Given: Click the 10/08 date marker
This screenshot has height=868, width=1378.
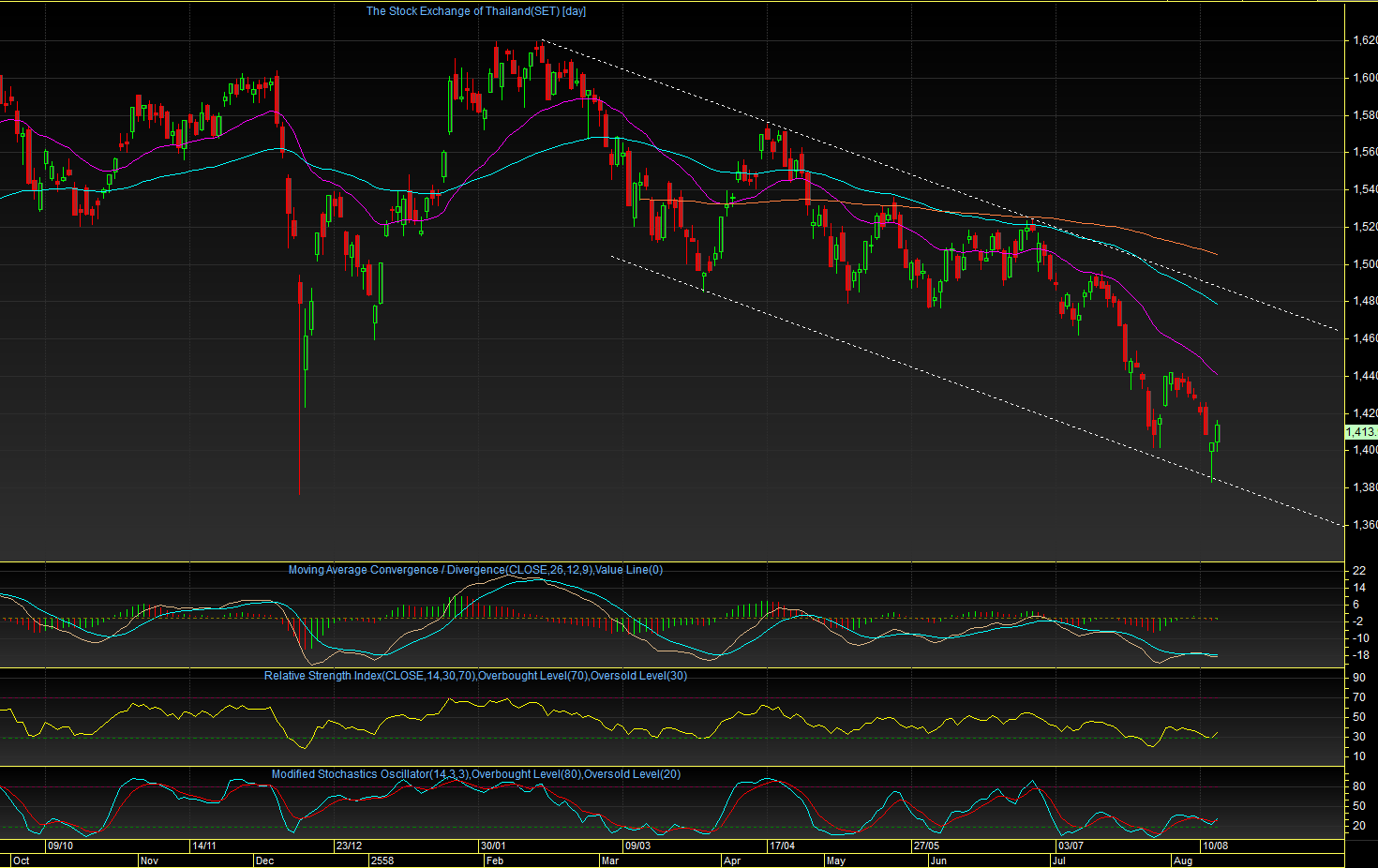Looking at the screenshot, I should [1215, 846].
